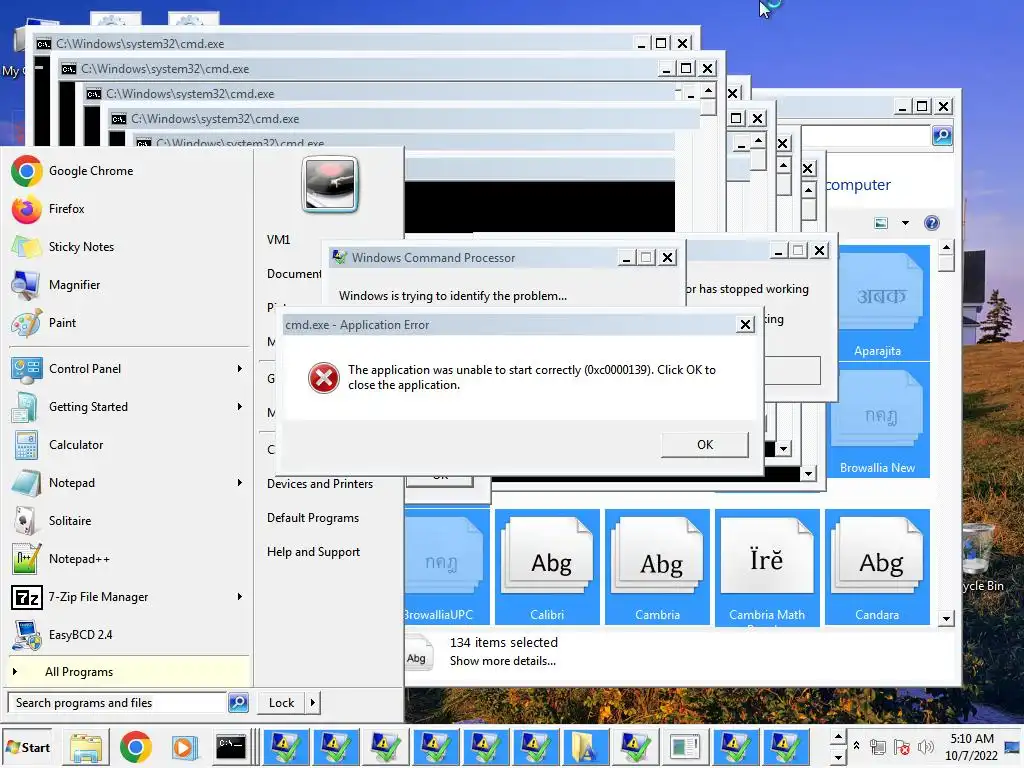Click Show more details link in the Fonts window

[x=503, y=661]
